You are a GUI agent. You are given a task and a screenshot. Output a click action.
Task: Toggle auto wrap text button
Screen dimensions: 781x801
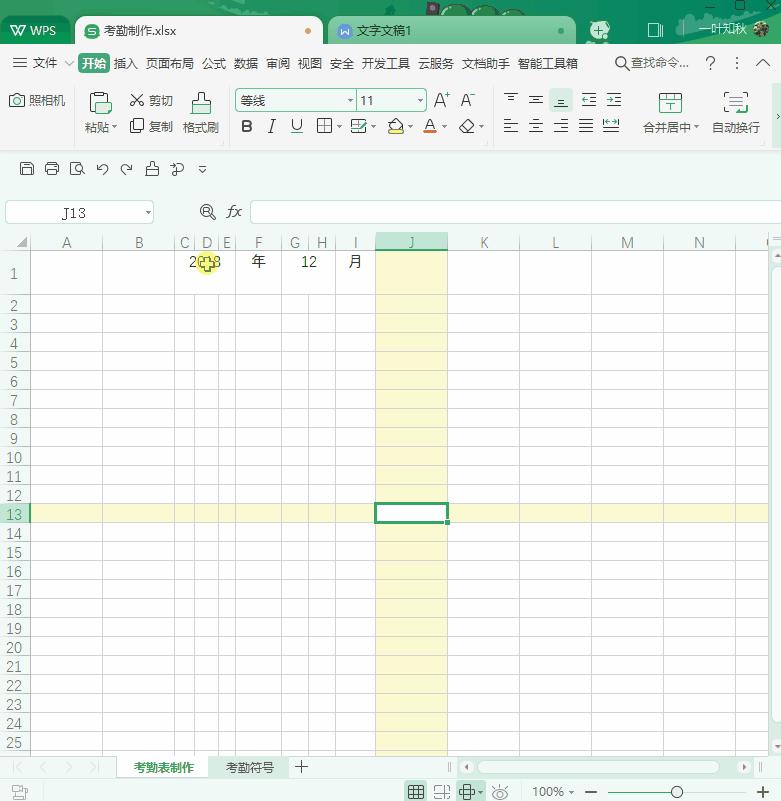click(736, 113)
